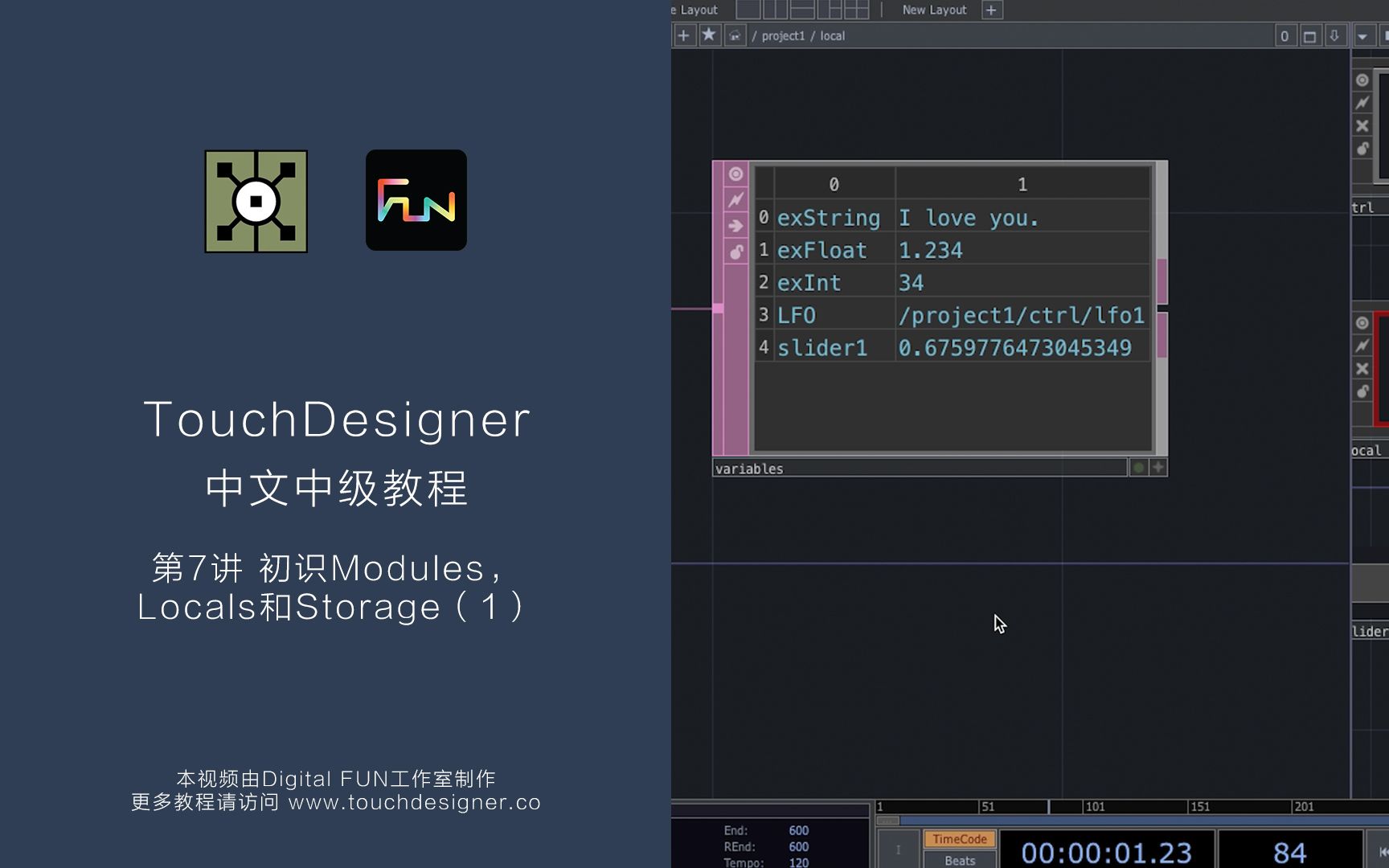This screenshot has height=868, width=1389.
Task: Click upper pink output connector on variables node
Action: point(1162,280)
